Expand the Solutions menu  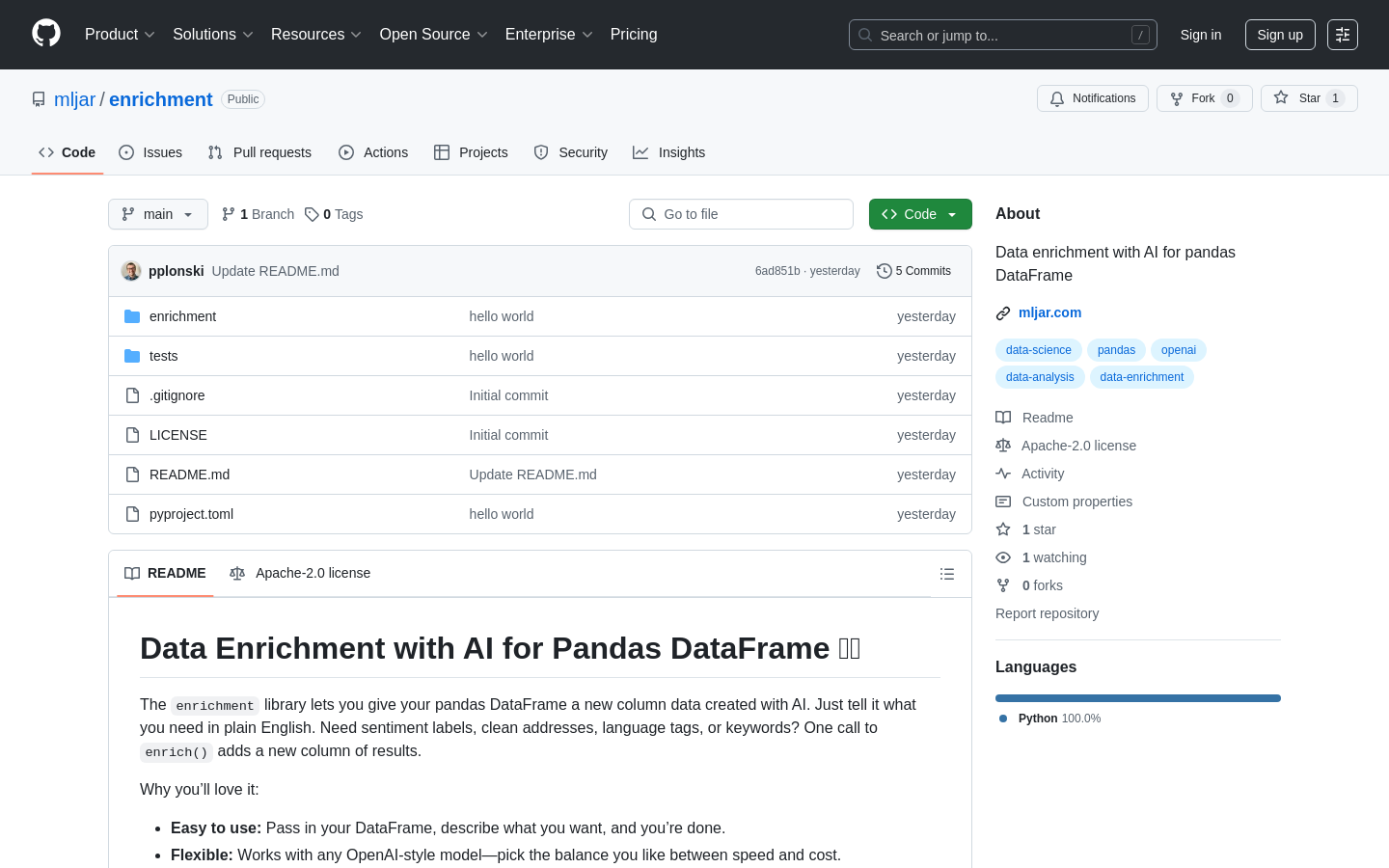coord(213,34)
